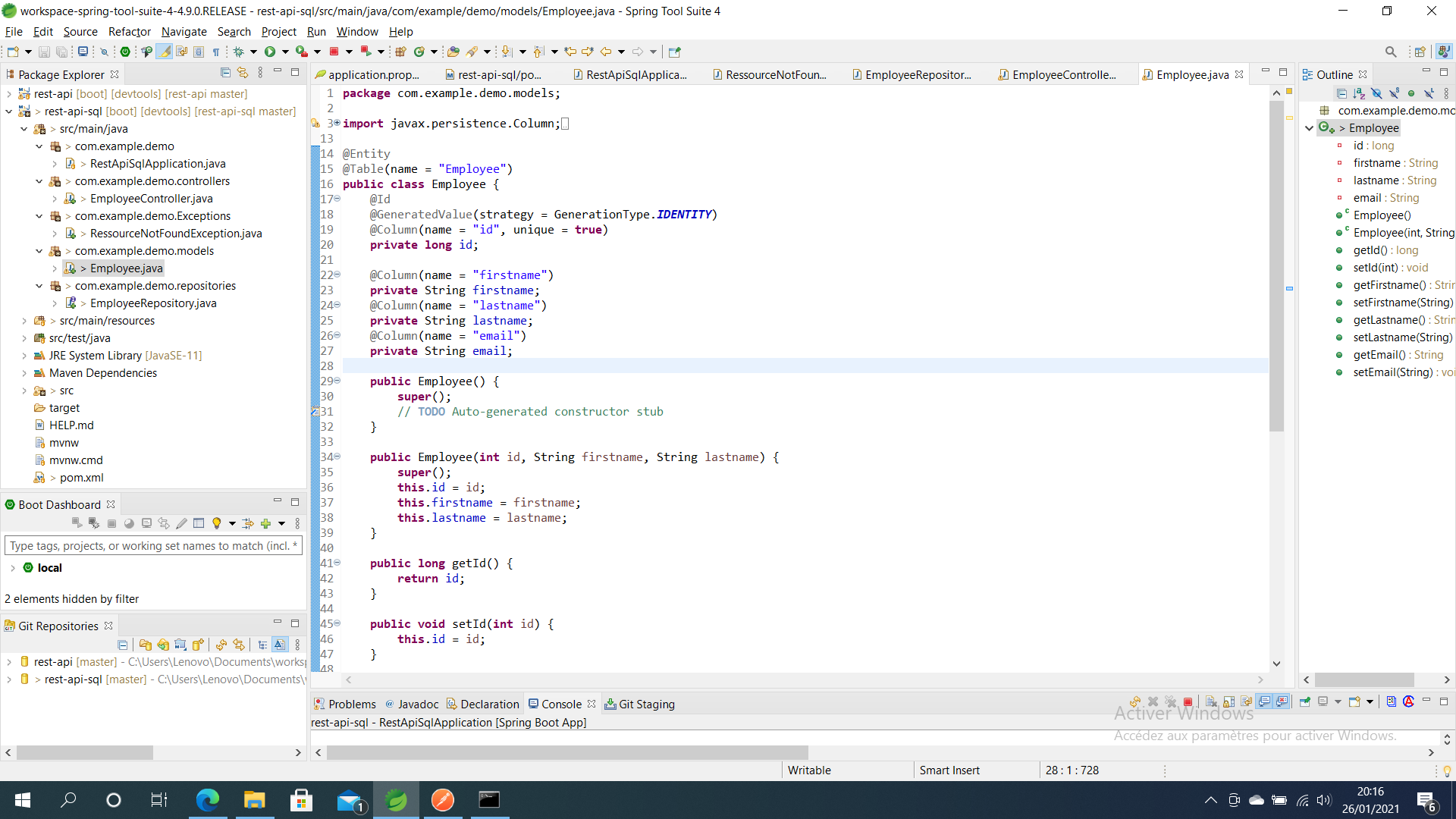Click the Boot Dashboard power icon in main toolbar
The image size is (1456, 819).
(x=125, y=52)
